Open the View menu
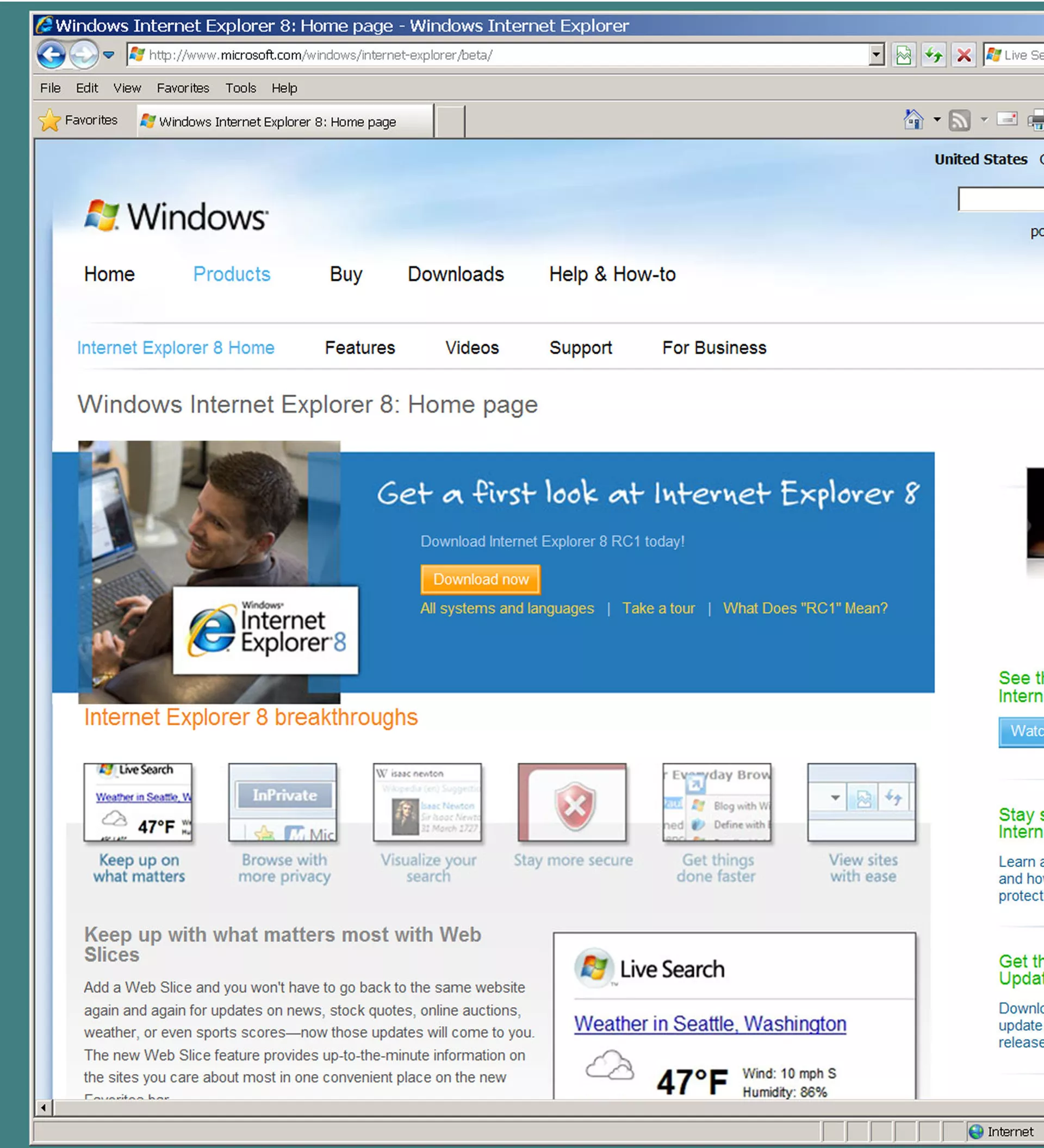 (x=127, y=88)
